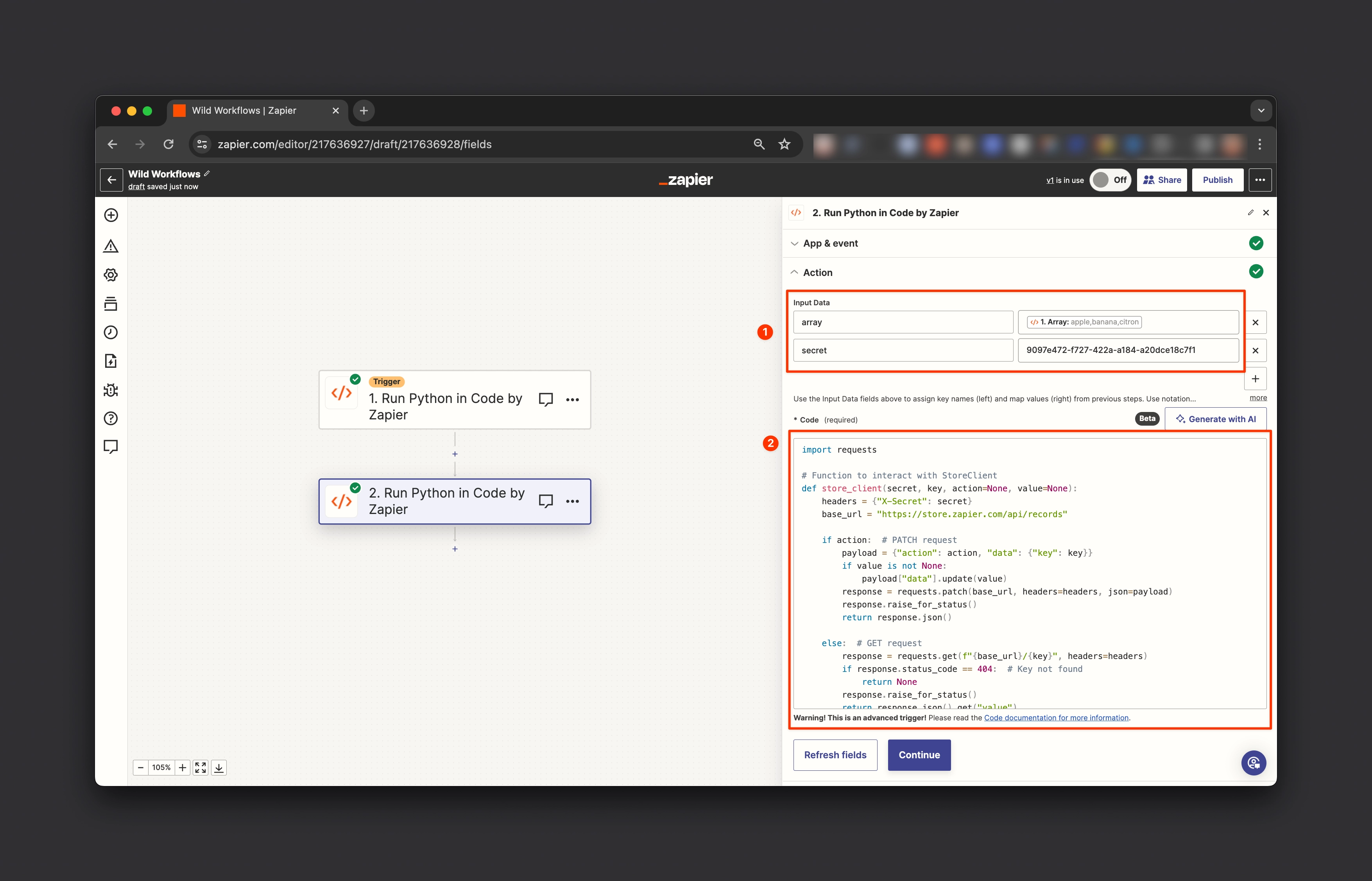Image resolution: width=1372 pixels, height=881 pixels.
Task: Click Generate with AI button
Action: [x=1216, y=419]
